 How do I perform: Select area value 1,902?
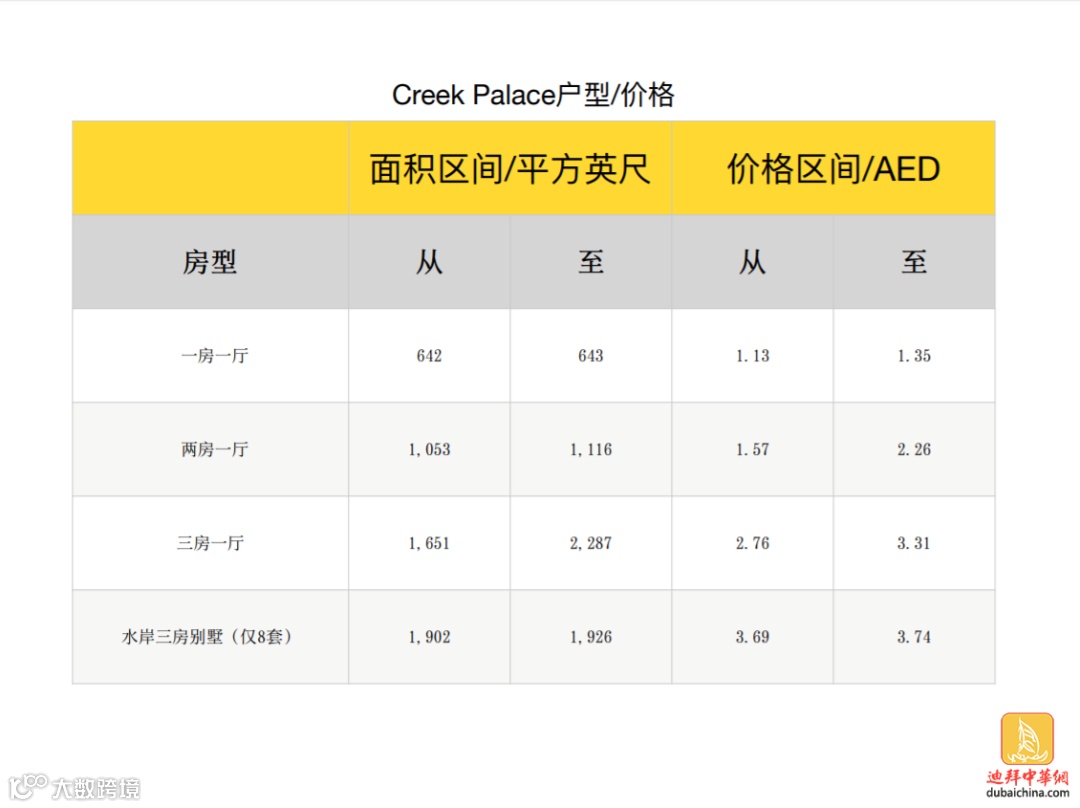pyautogui.click(x=429, y=637)
